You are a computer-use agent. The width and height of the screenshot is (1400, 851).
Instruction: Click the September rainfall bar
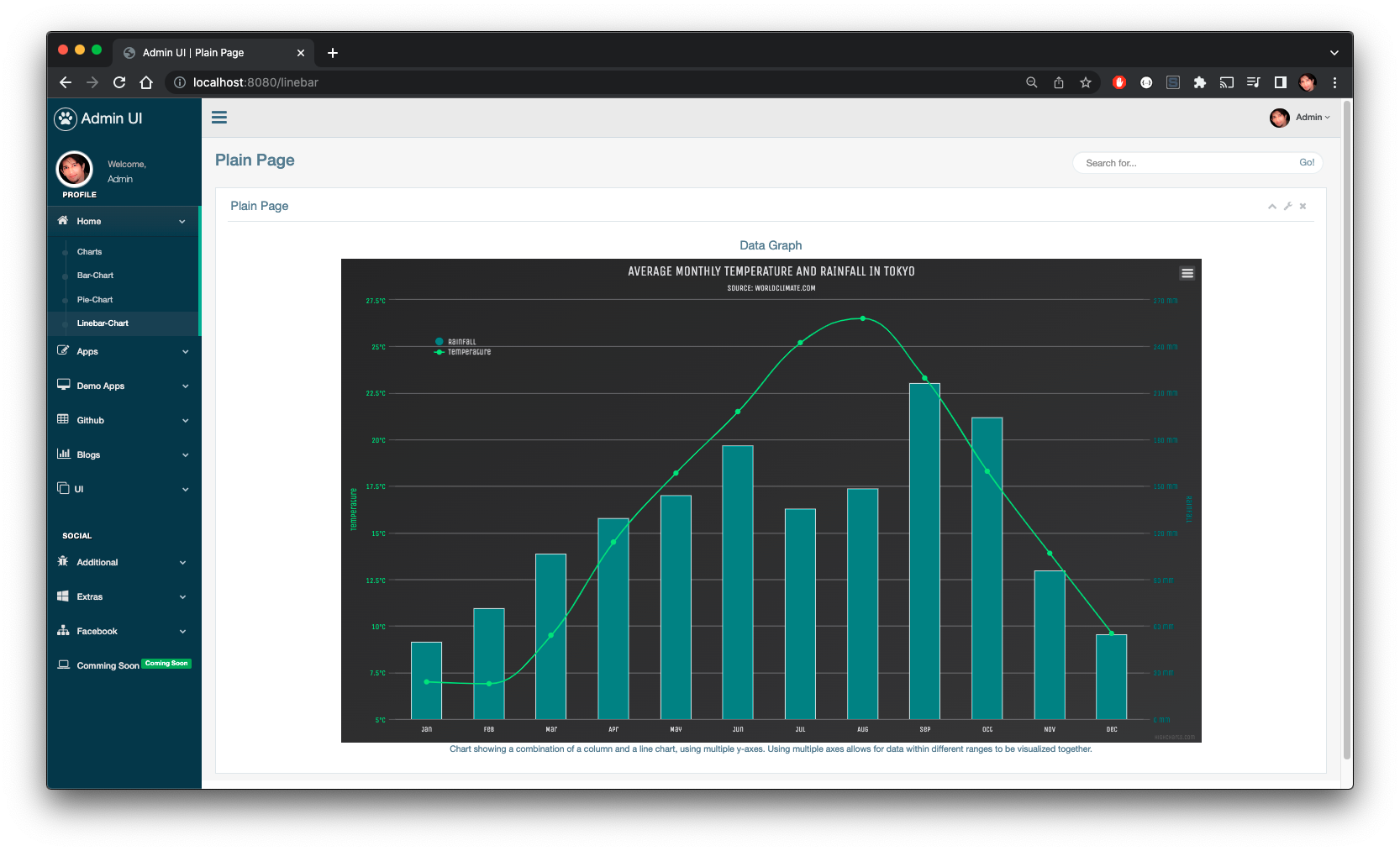click(924, 551)
